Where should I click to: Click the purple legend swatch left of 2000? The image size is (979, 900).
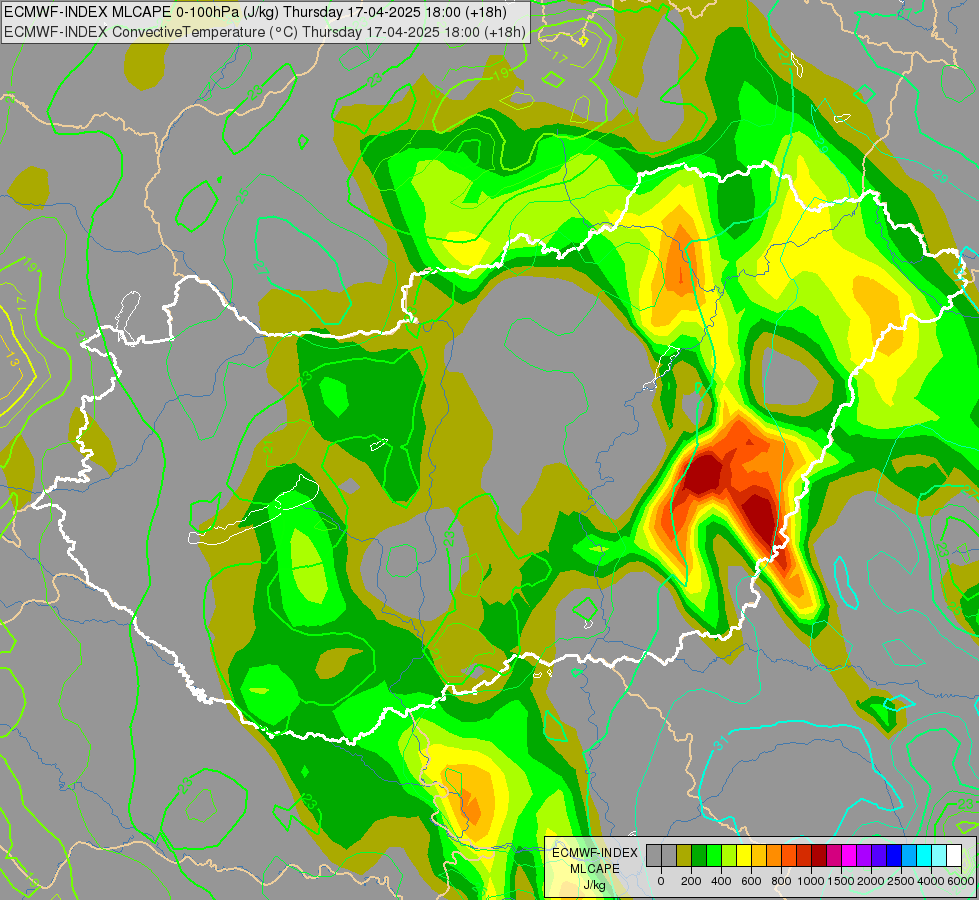click(x=865, y=855)
